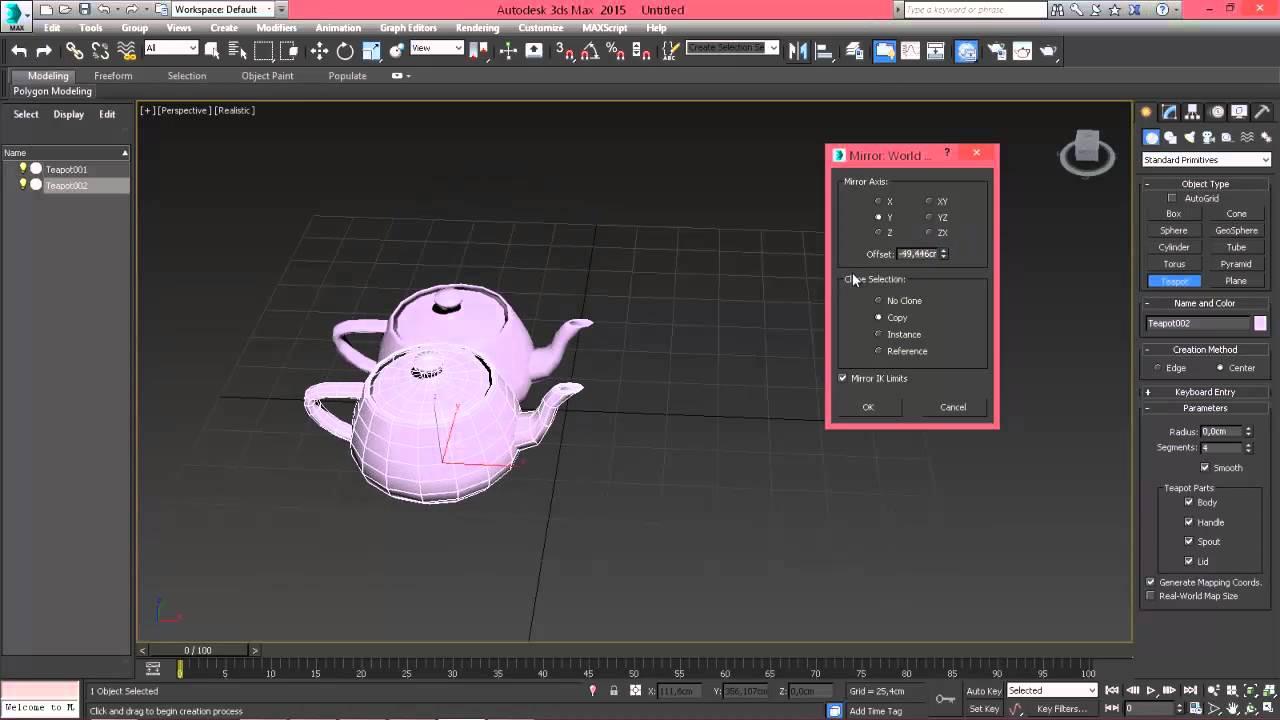Image resolution: width=1280 pixels, height=720 pixels.
Task: Open the Modify panel tab
Action: coord(1169,112)
